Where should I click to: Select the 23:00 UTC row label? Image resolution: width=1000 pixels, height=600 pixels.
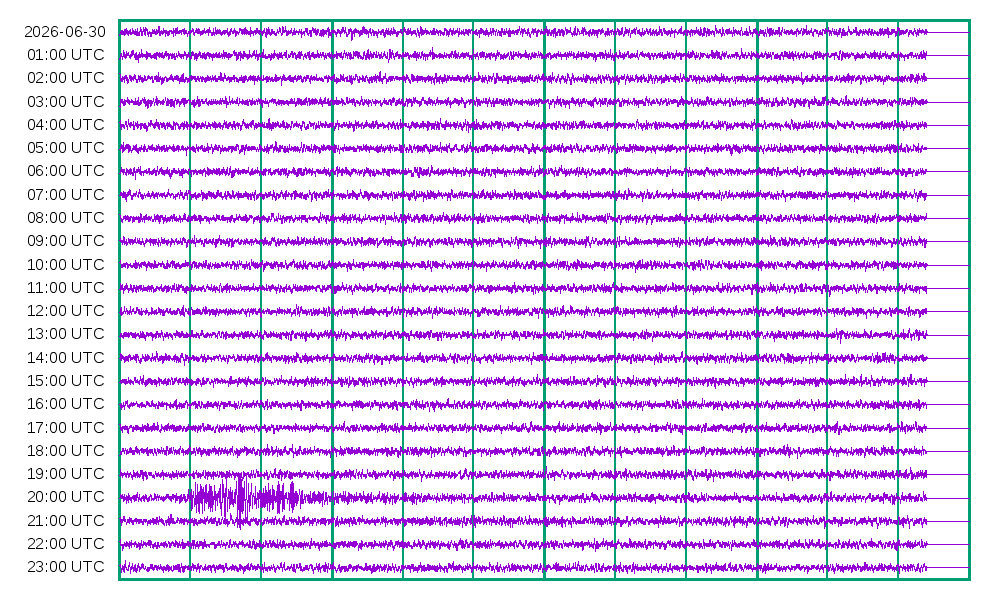[x=66, y=567]
